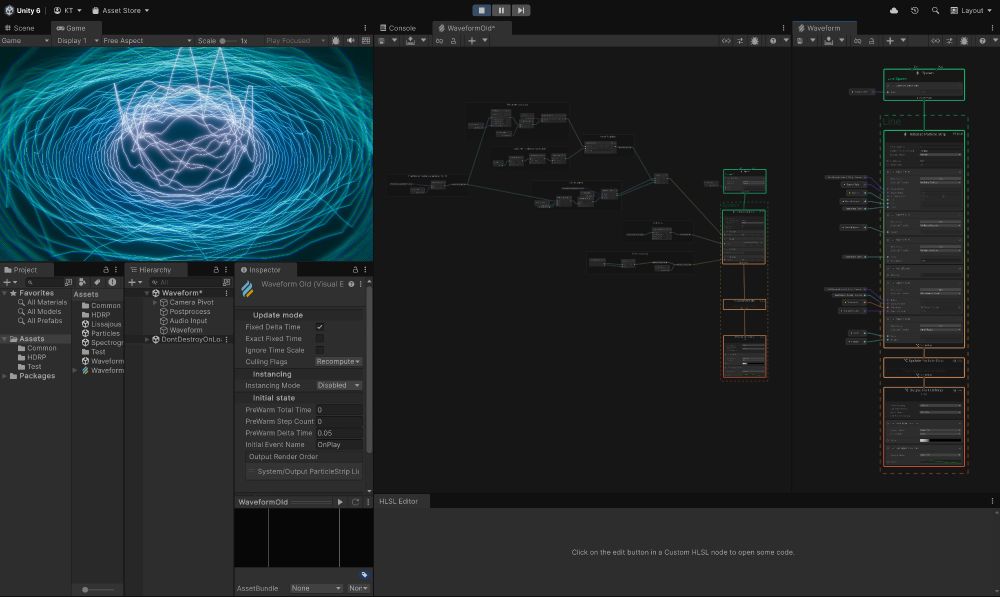Select the Particles asset in Assets list
The height and width of the screenshot is (597, 1000).
101,334
